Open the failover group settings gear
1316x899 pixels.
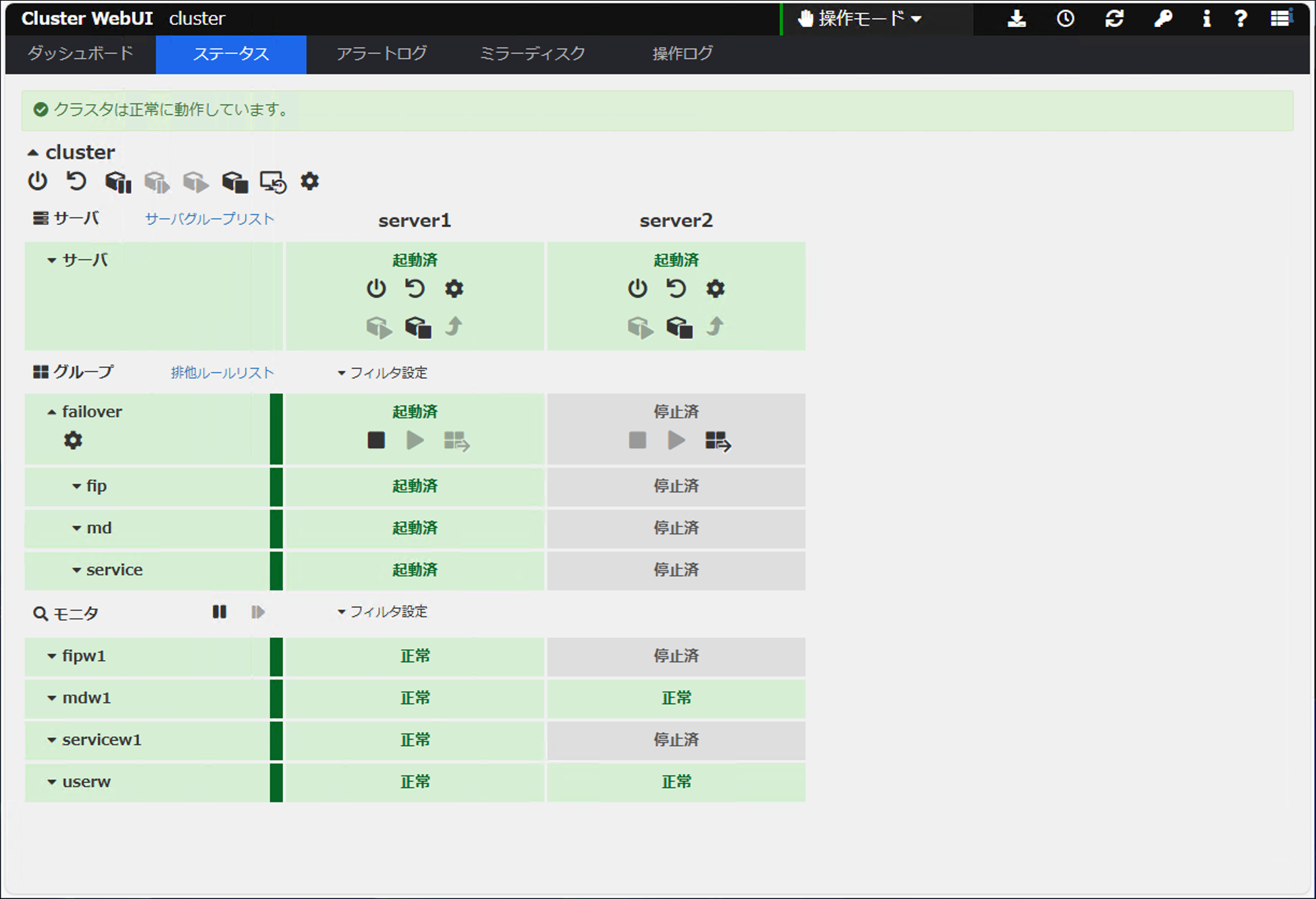73,440
